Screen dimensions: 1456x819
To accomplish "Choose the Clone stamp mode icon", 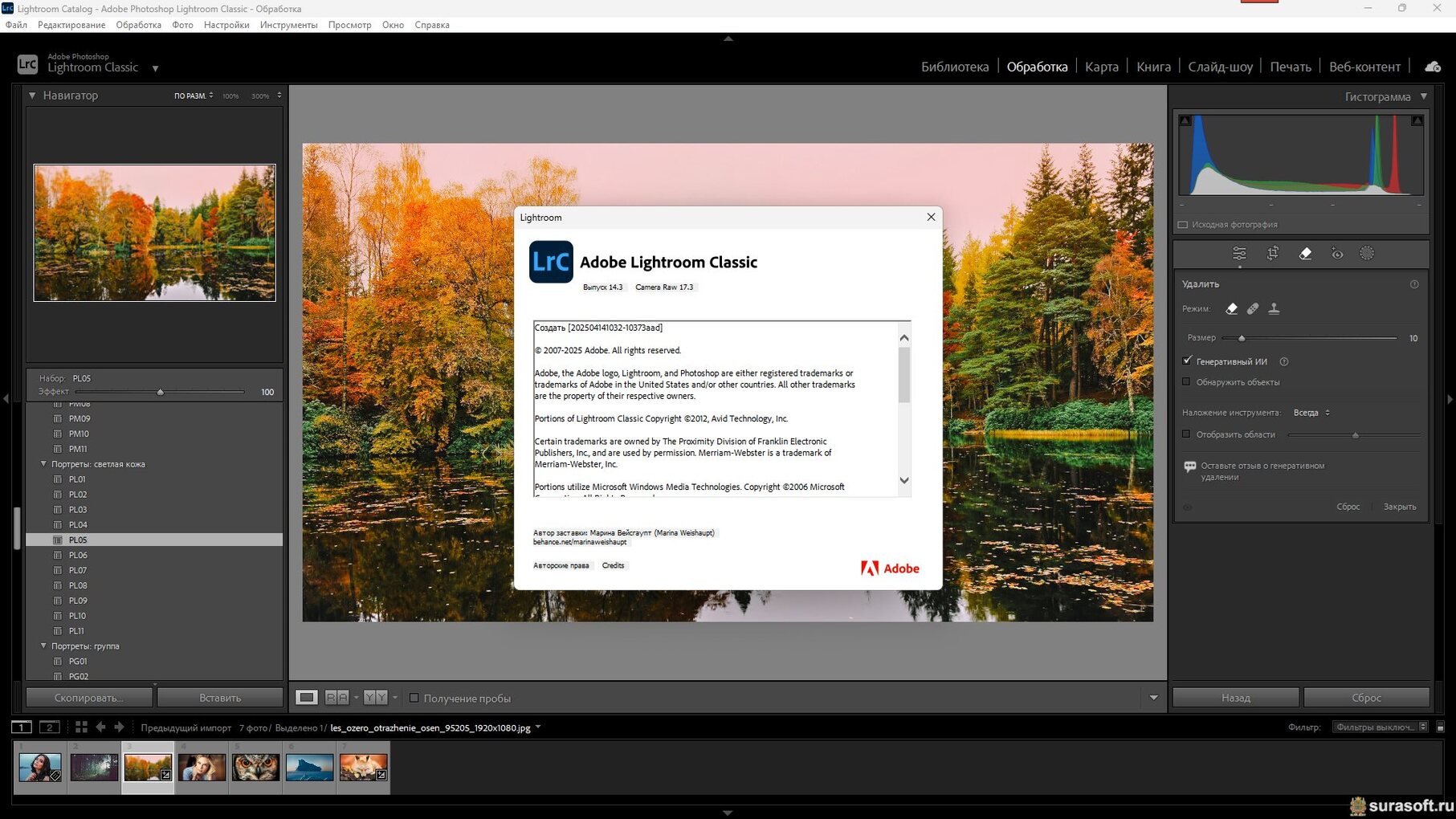I will coord(1274,308).
